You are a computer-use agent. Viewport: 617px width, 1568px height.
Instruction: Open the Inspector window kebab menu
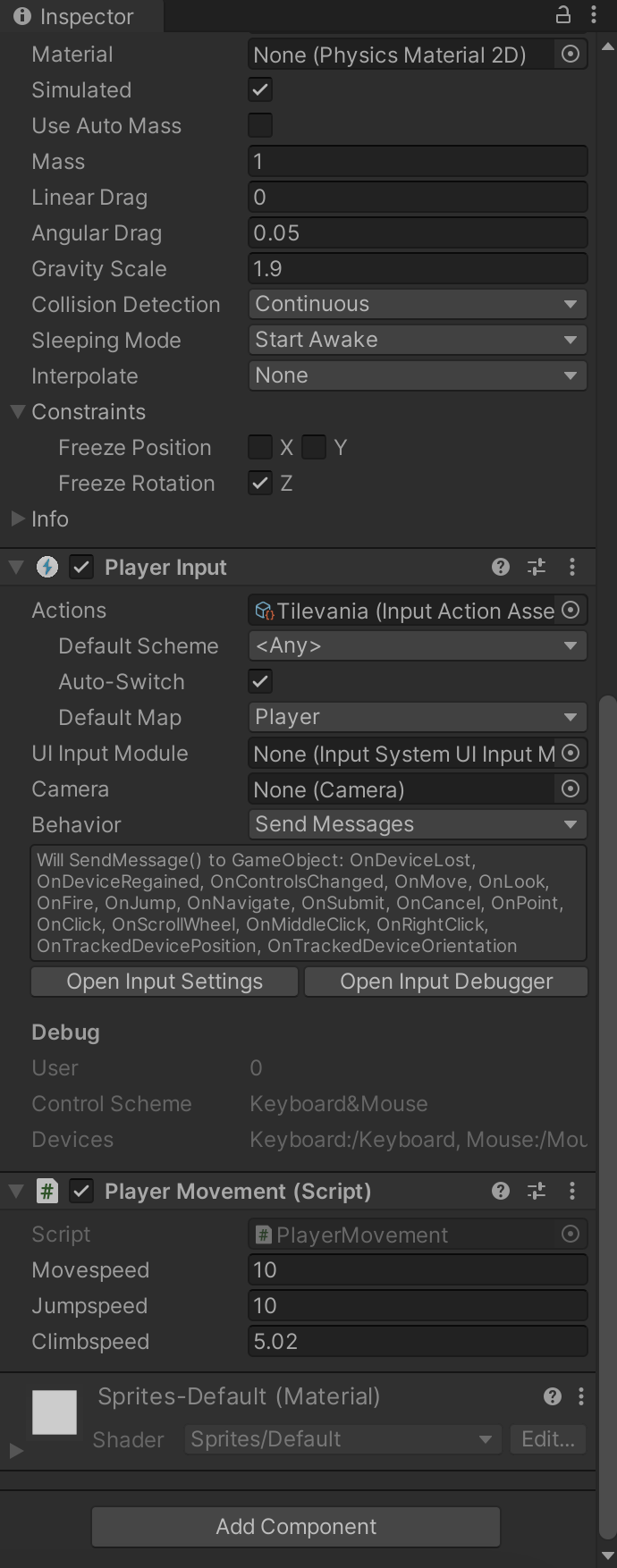pyautogui.click(x=593, y=15)
